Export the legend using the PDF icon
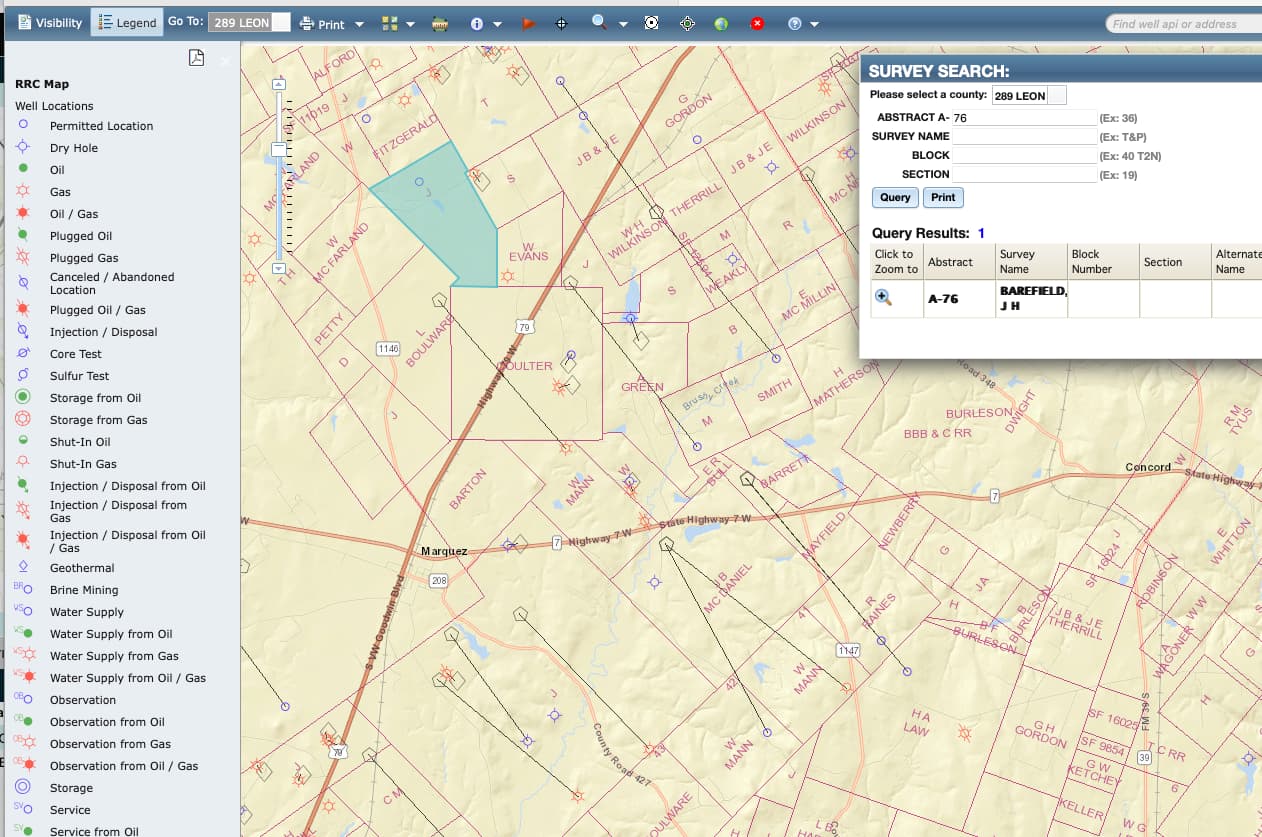 coord(196,58)
